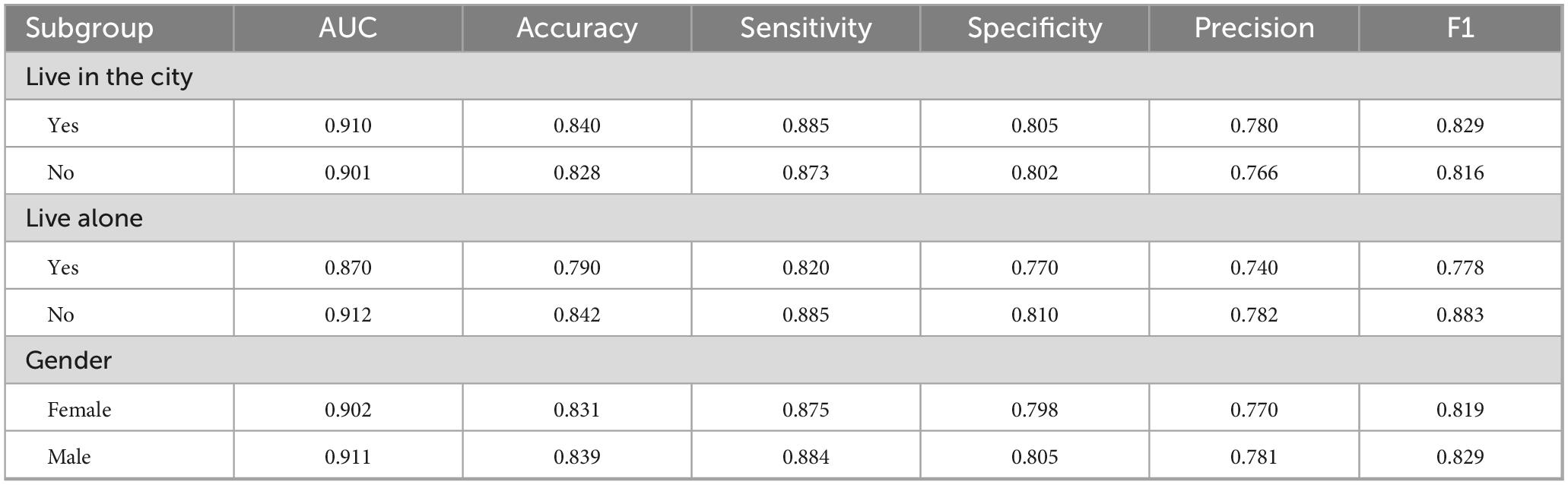Select the "Live in the city" section row

110,77
